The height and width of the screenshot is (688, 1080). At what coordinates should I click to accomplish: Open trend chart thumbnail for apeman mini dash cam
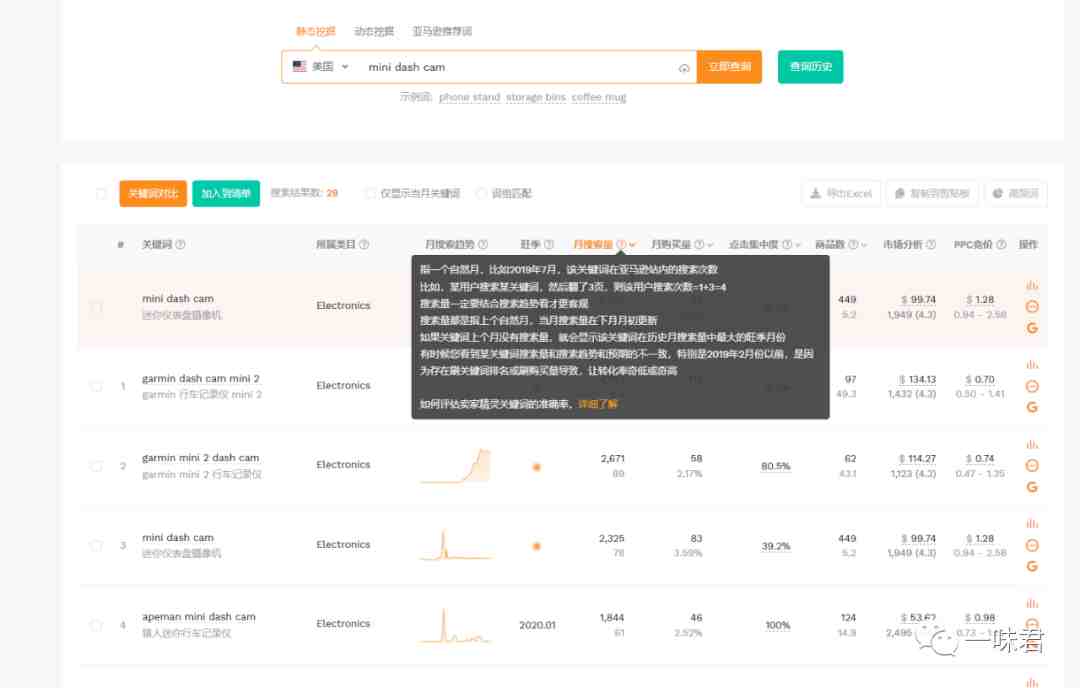(x=455, y=625)
